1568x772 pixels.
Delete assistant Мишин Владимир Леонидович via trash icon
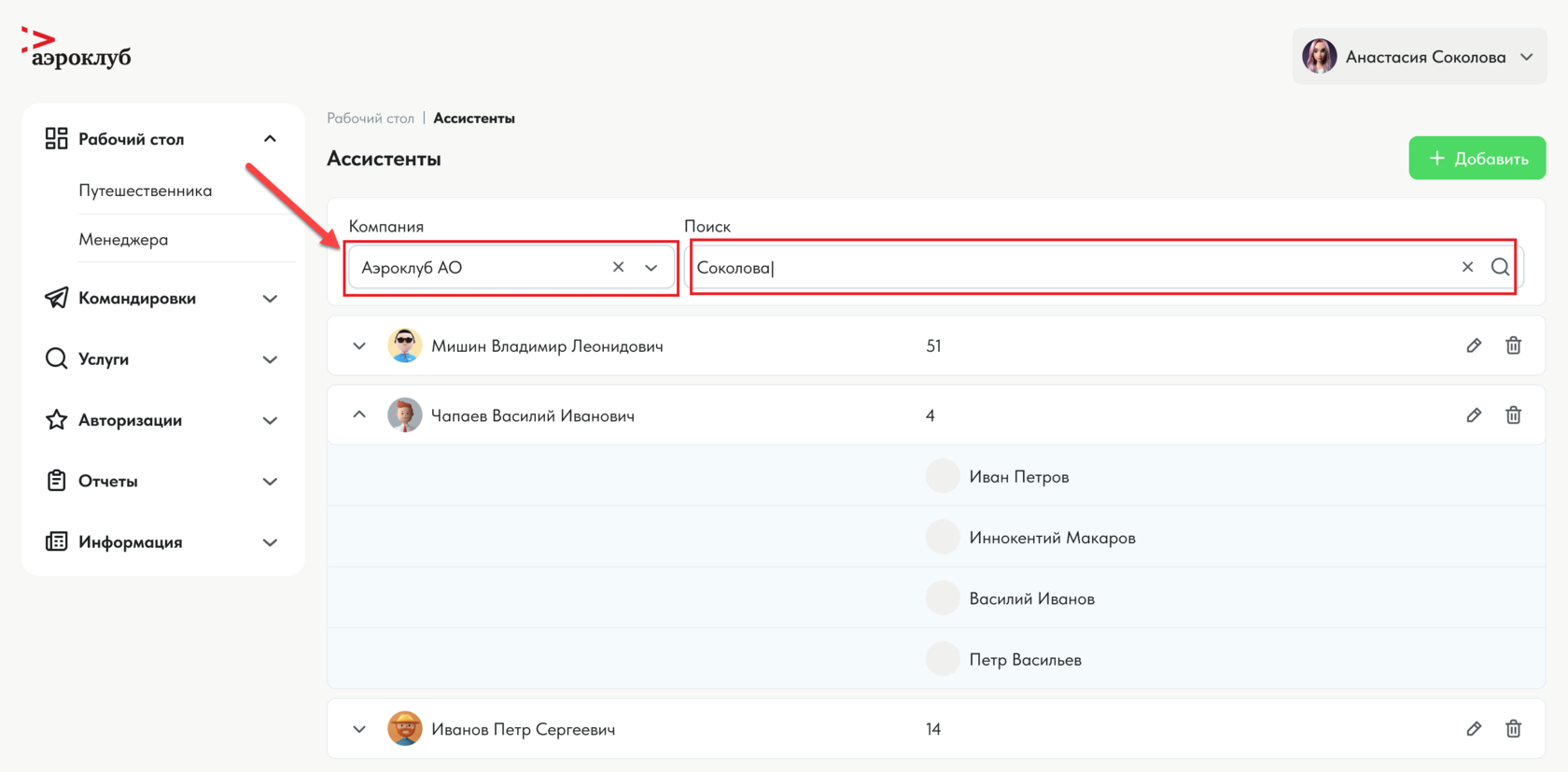click(1513, 345)
